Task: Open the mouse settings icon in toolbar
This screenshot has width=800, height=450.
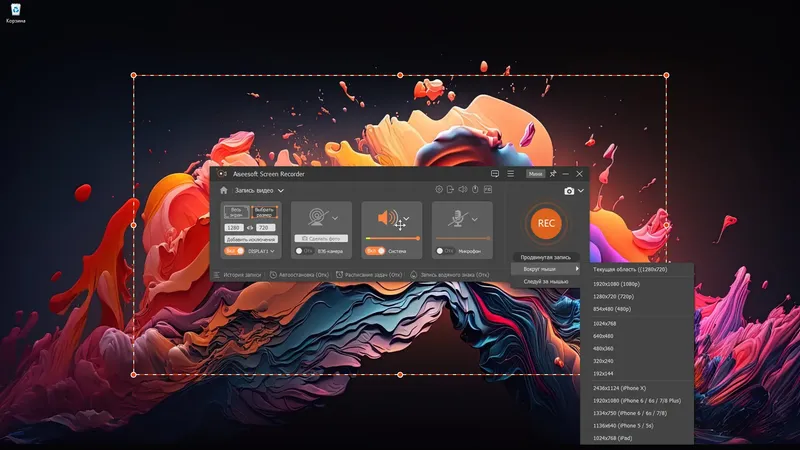Action: [x=475, y=189]
